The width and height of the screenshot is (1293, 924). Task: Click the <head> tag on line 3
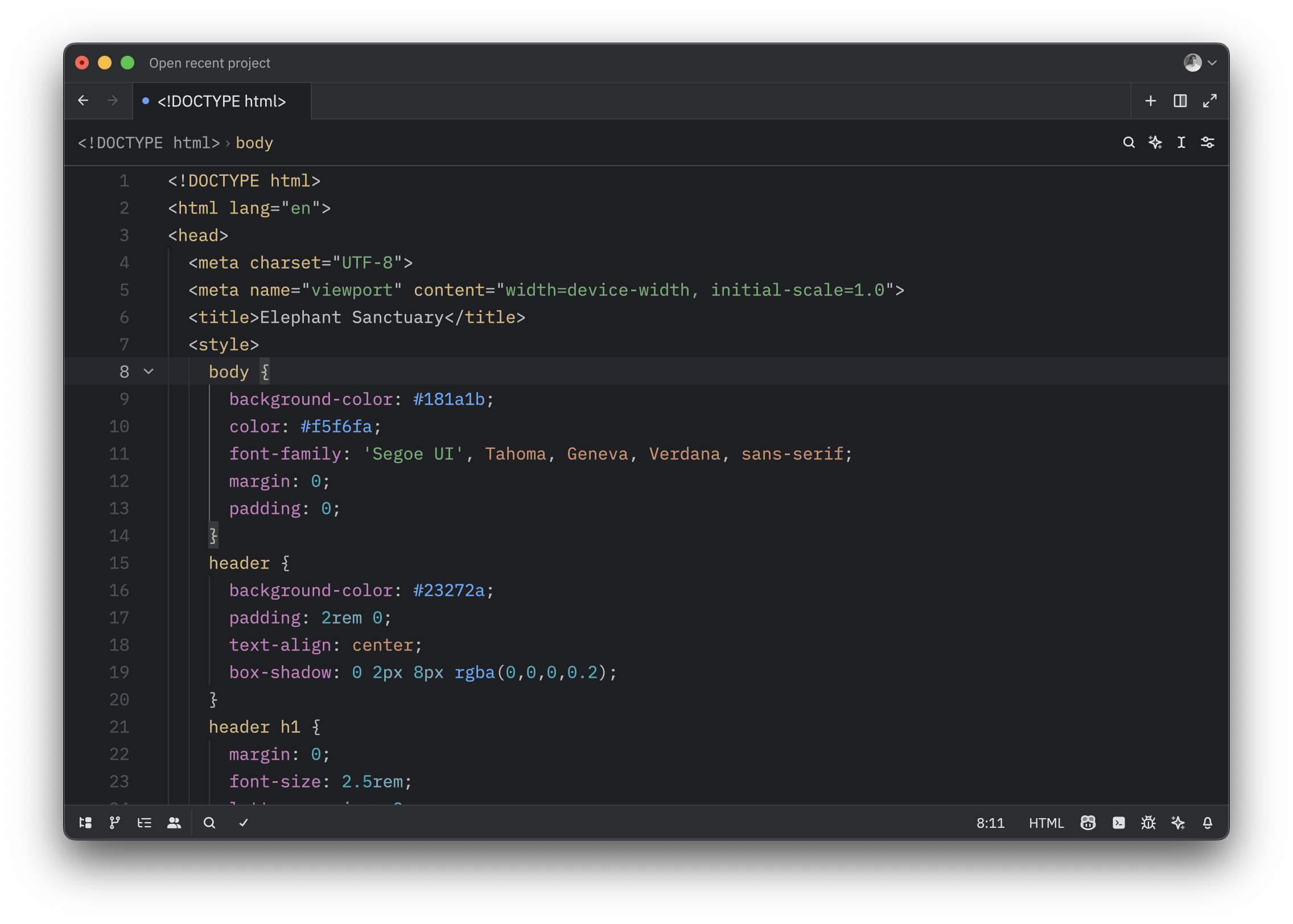(x=198, y=236)
